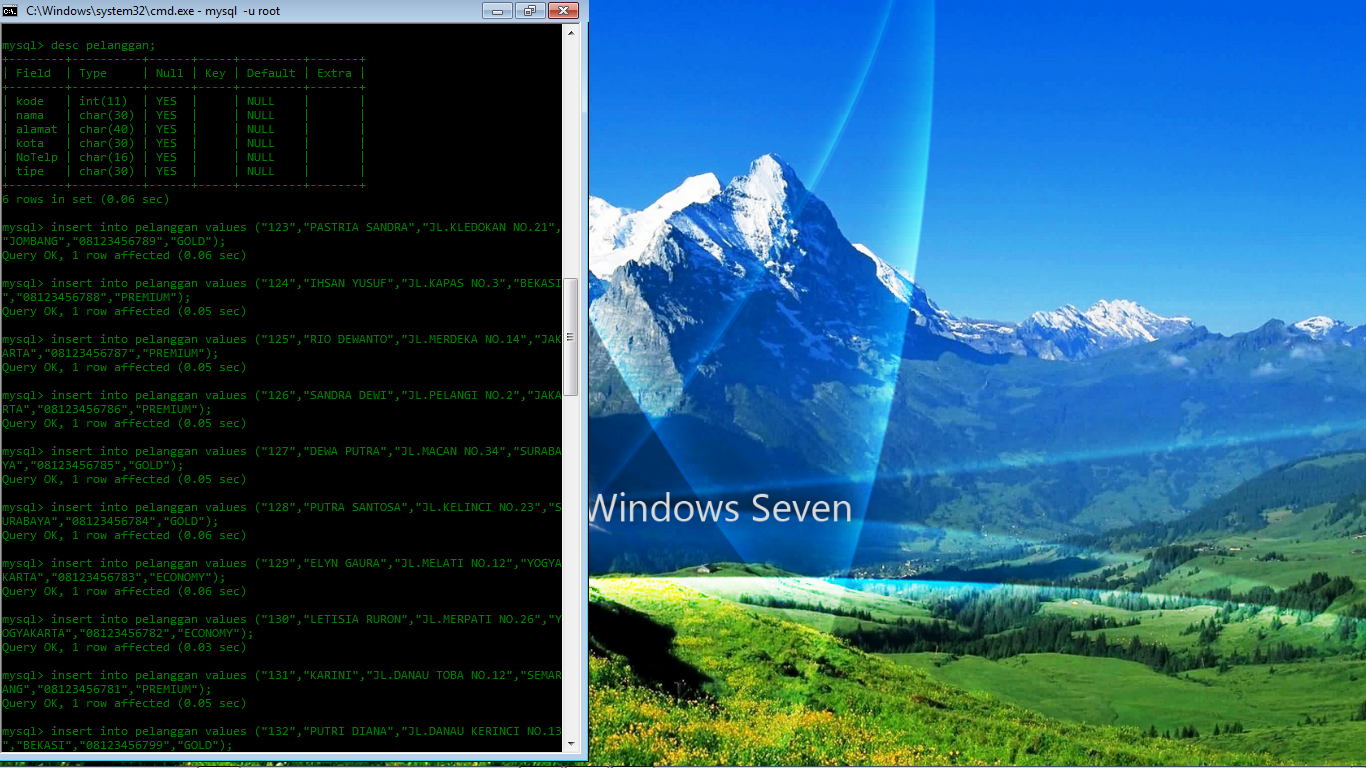Click the insert line with "LETISIA RURON"
This screenshot has width=1366, height=768.
[x=282, y=619]
